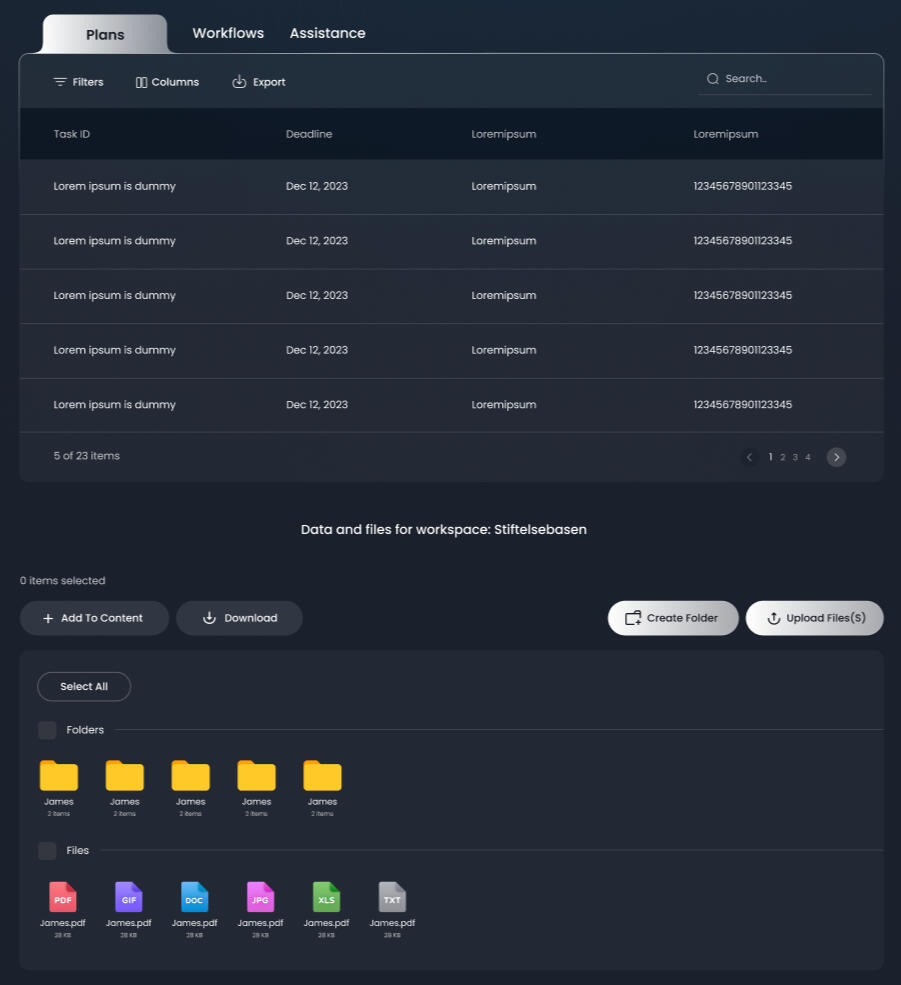901x985 pixels.
Task: Go to next page with right chevron
Action: click(836, 457)
